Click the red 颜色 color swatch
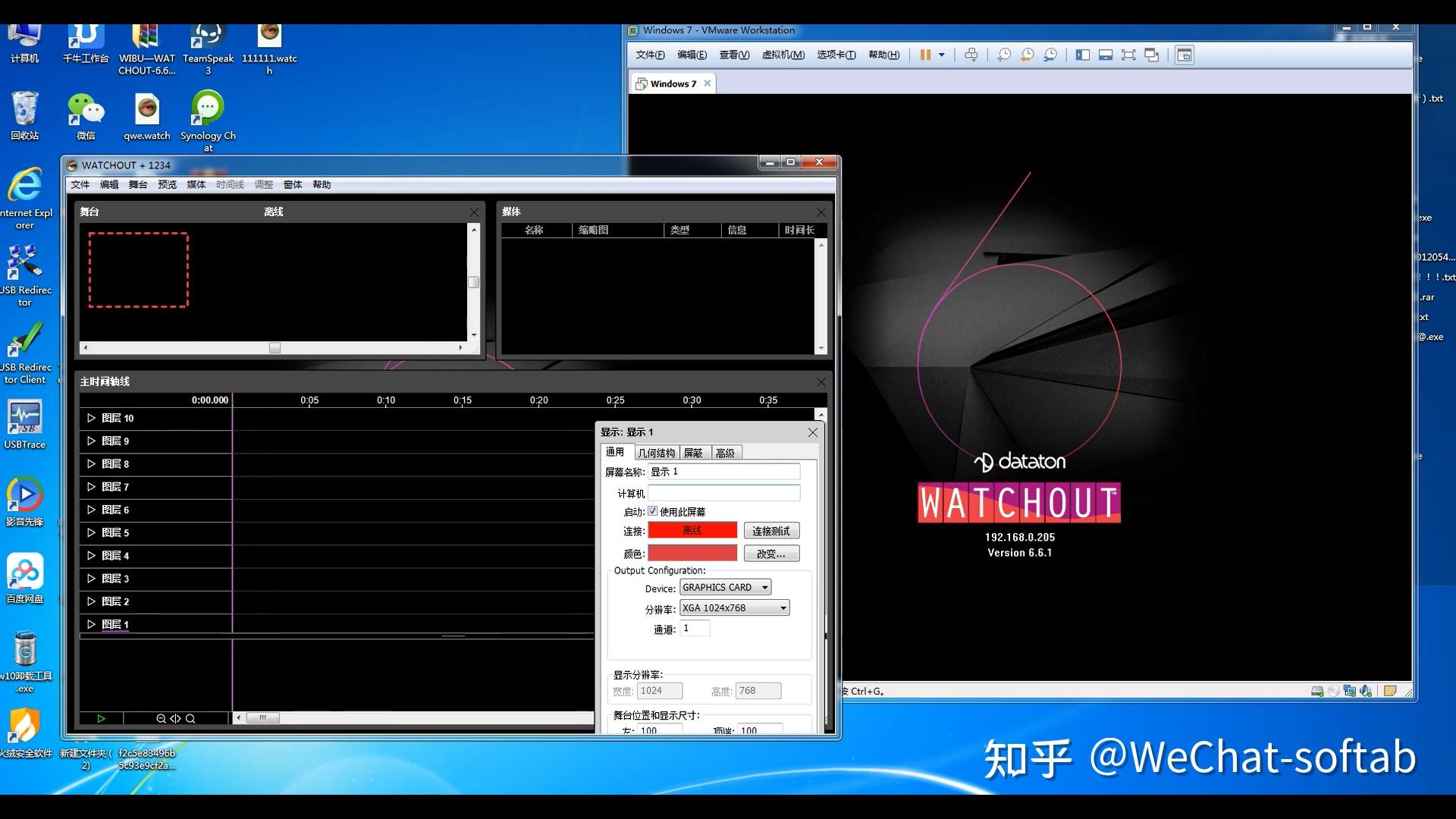1456x819 pixels. pos(692,554)
